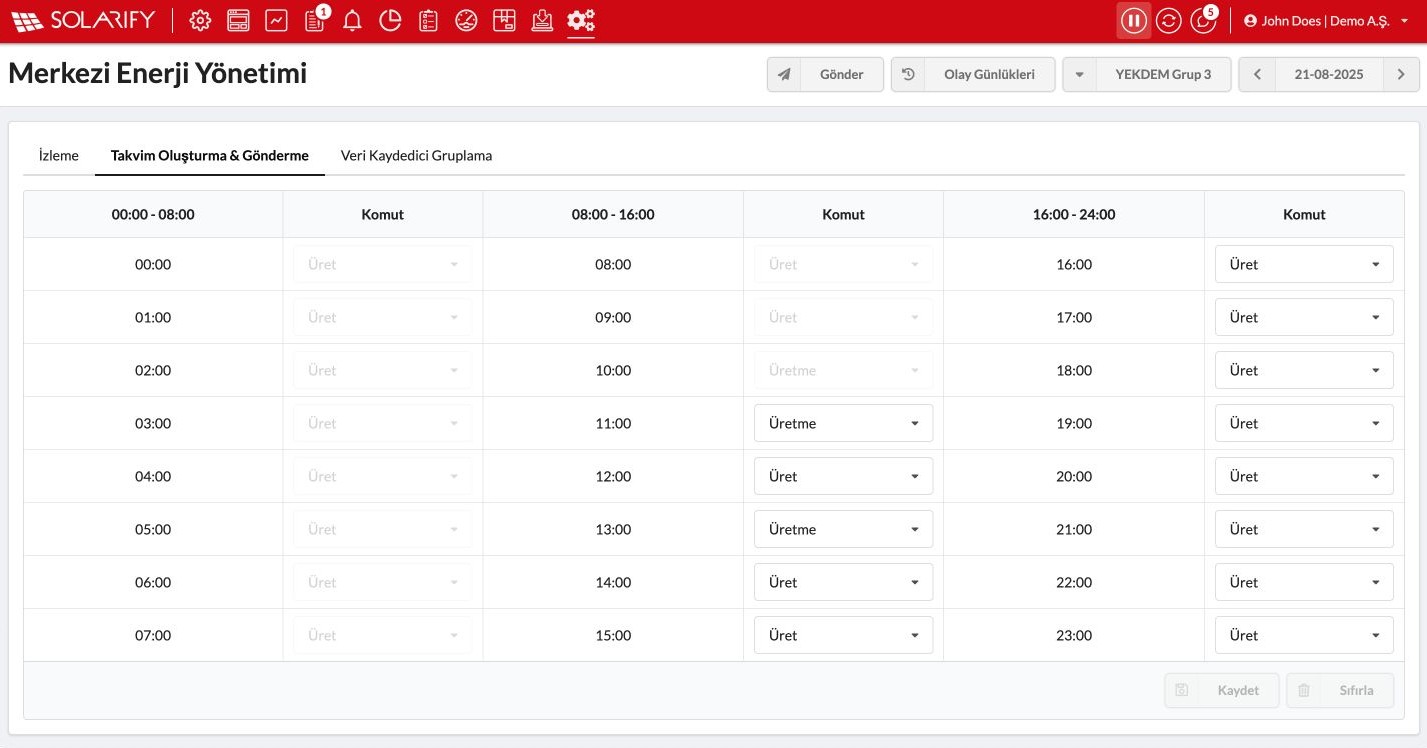Click the Gönder button
This screenshot has height=748, width=1427.
825,74
